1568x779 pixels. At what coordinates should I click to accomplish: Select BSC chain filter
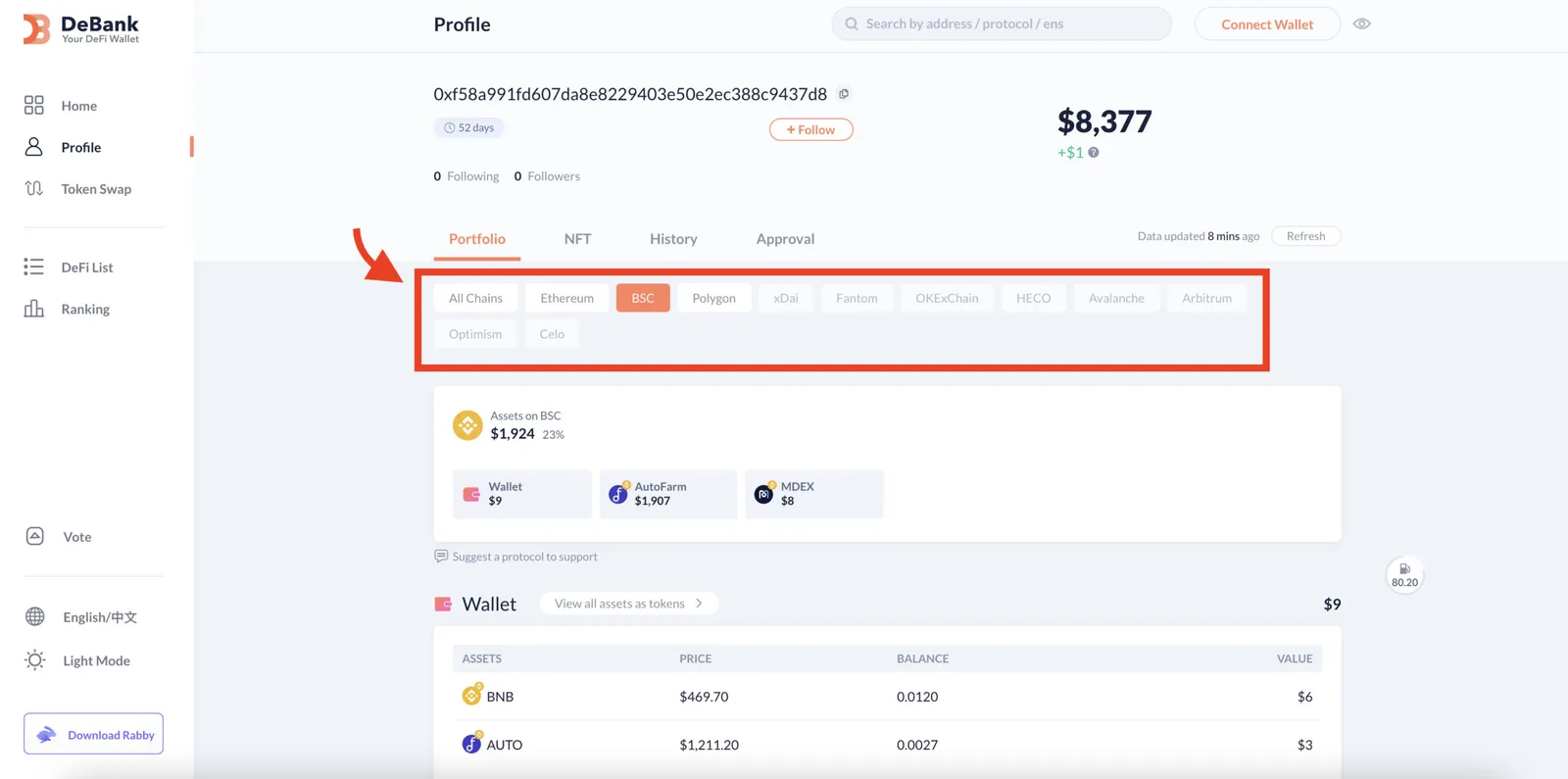pyautogui.click(x=643, y=298)
